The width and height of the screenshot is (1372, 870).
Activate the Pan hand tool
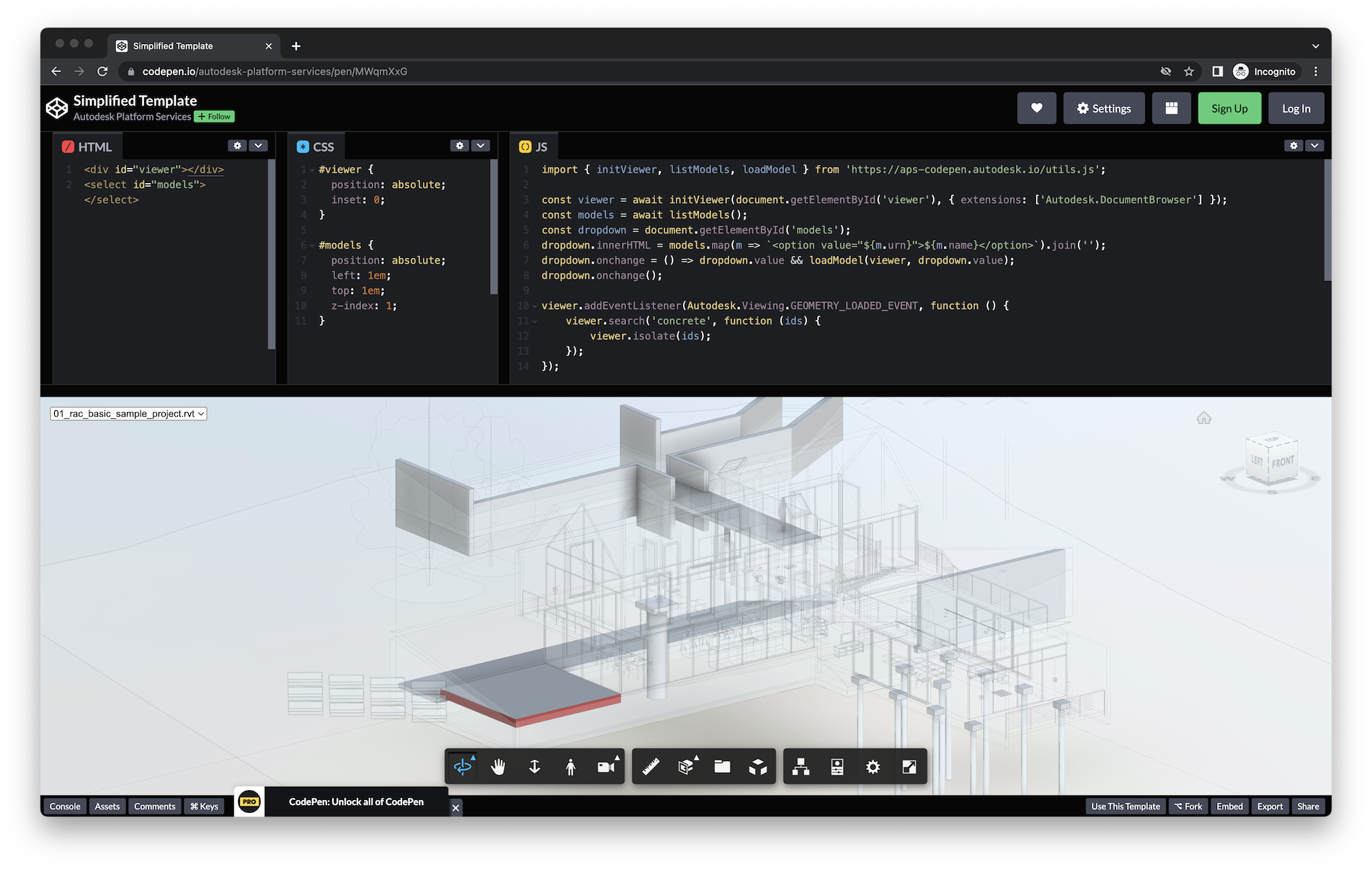point(498,767)
